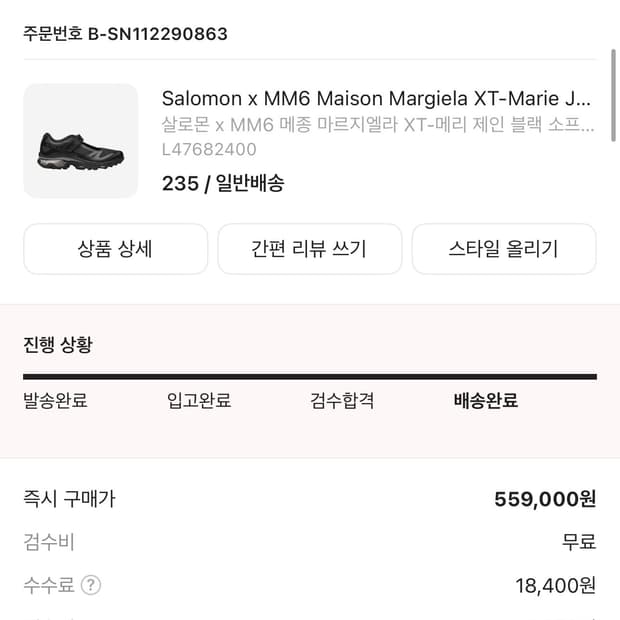Select the 발송완료 progress step
The image size is (620, 620).
coord(55,401)
